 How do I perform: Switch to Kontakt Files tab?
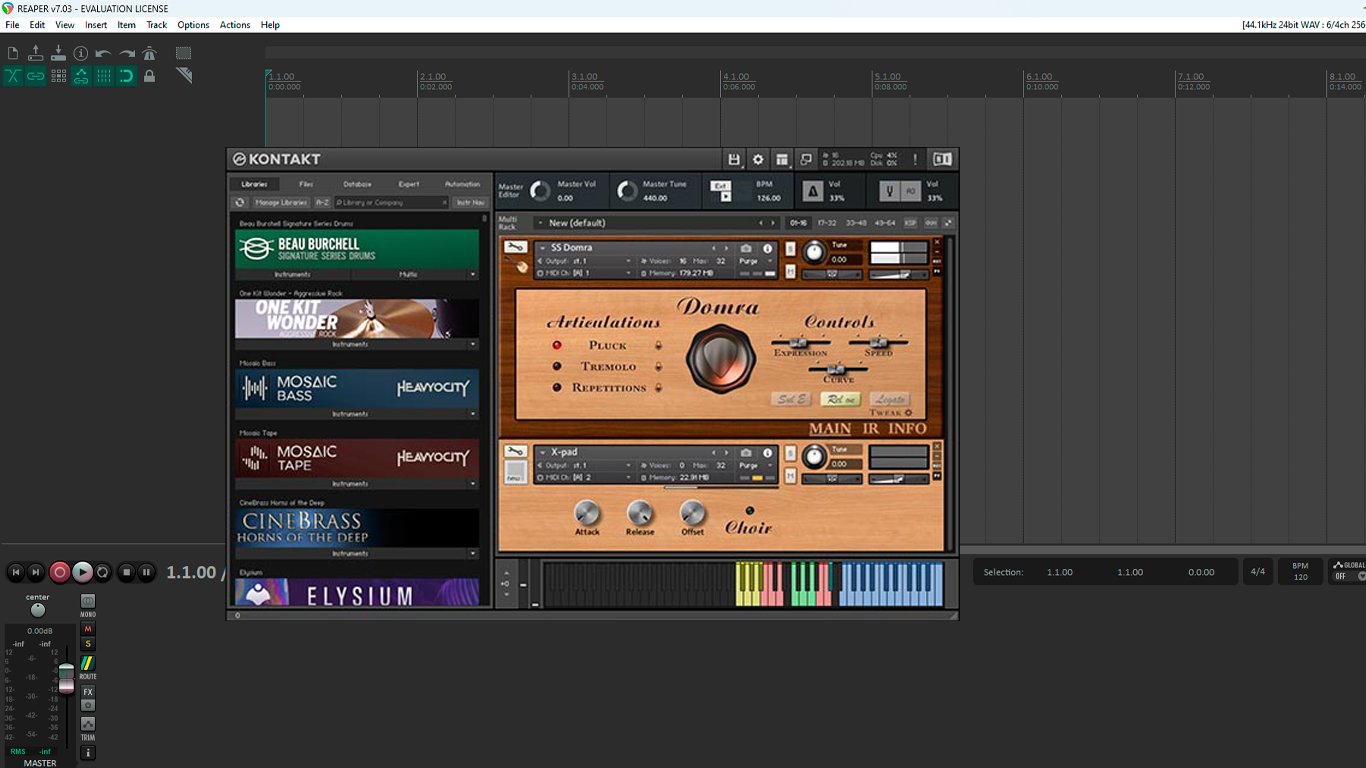(306, 184)
